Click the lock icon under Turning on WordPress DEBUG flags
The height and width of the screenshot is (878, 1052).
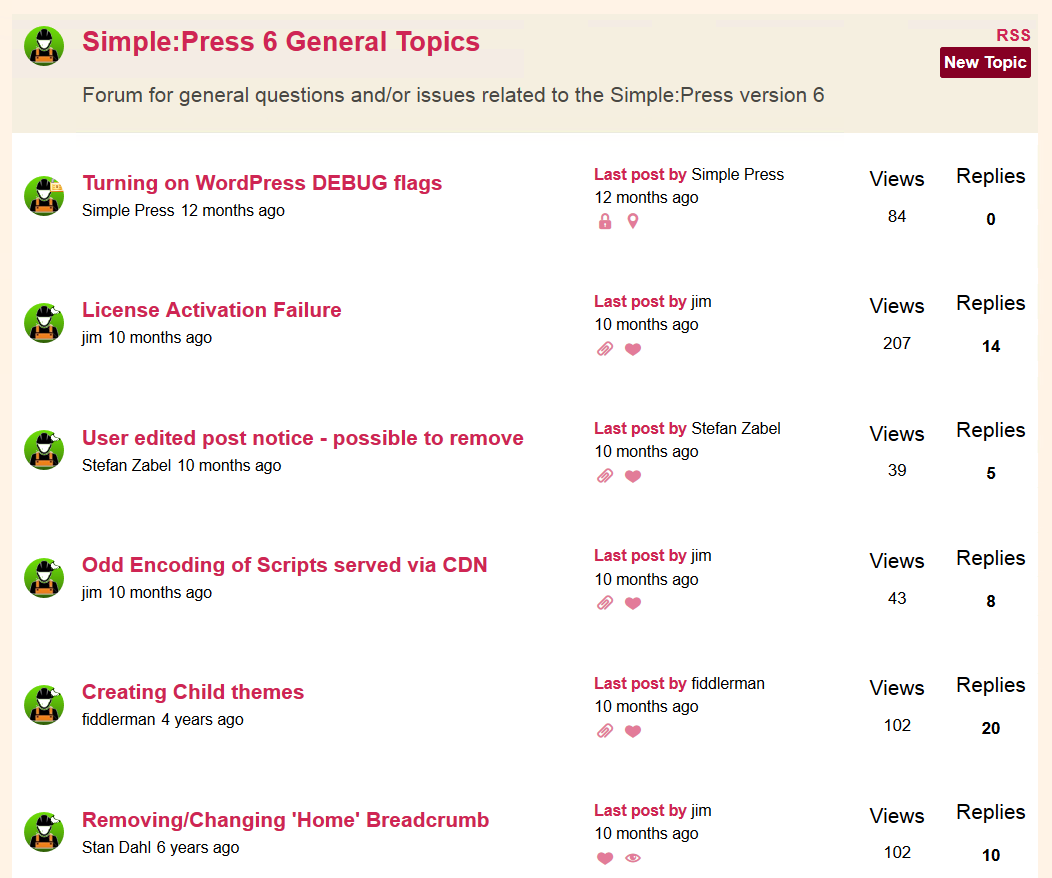(x=604, y=221)
